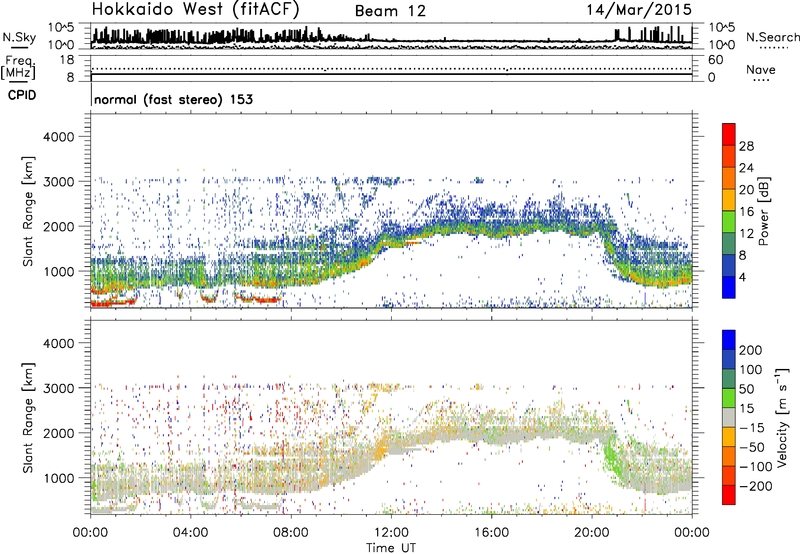Click the '4' tick on Power colorbar
This screenshot has height=554, width=800.
click(x=743, y=277)
